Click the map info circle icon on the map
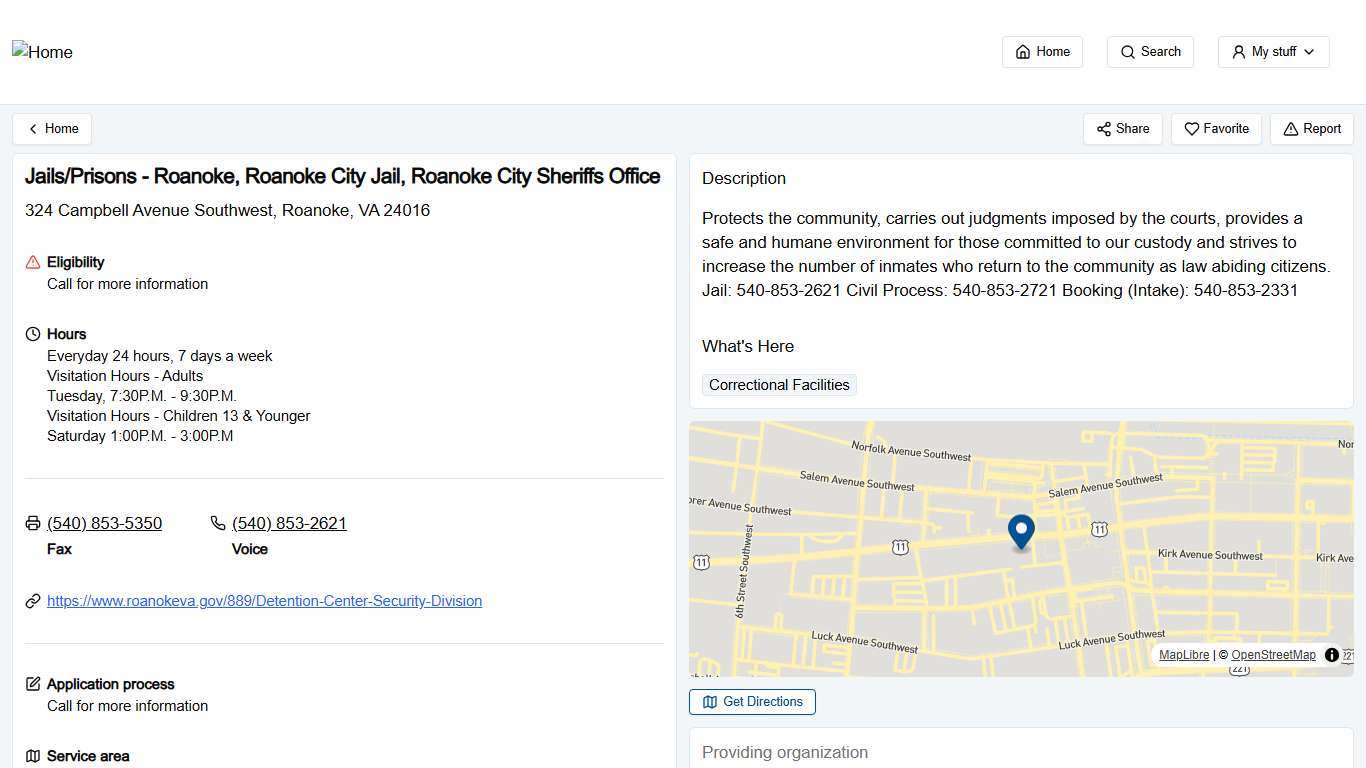The width and height of the screenshot is (1366, 768). [x=1331, y=655]
